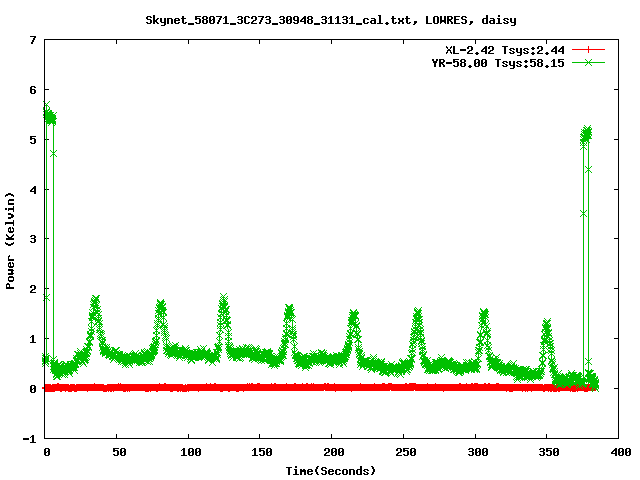The width and height of the screenshot is (640, 480).
Task: Click the red XL trace near 200 seconds
Action: click(331, 387)
